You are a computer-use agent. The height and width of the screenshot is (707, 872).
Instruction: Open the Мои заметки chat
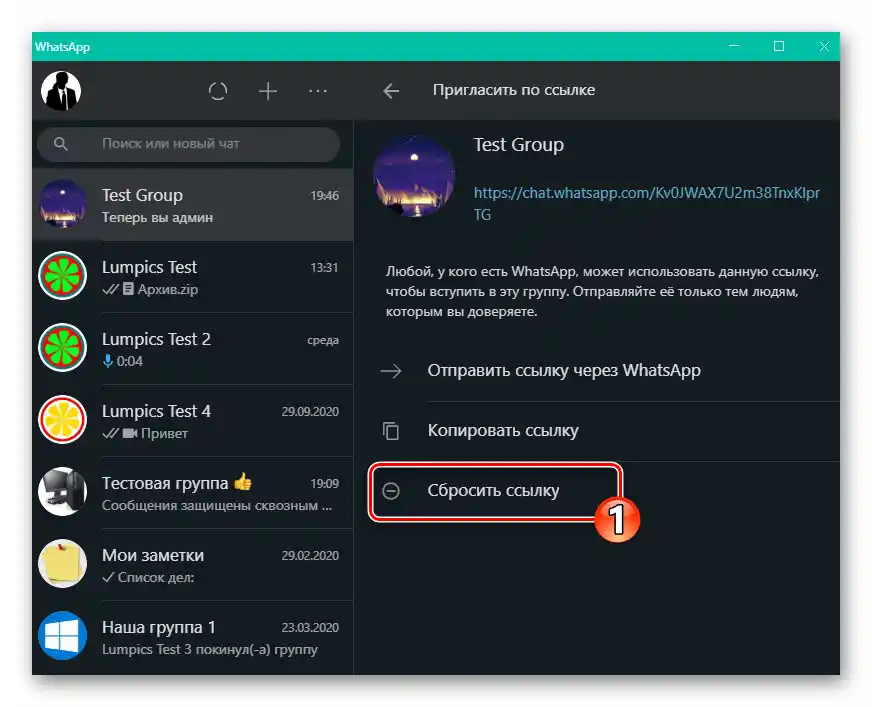193,565
